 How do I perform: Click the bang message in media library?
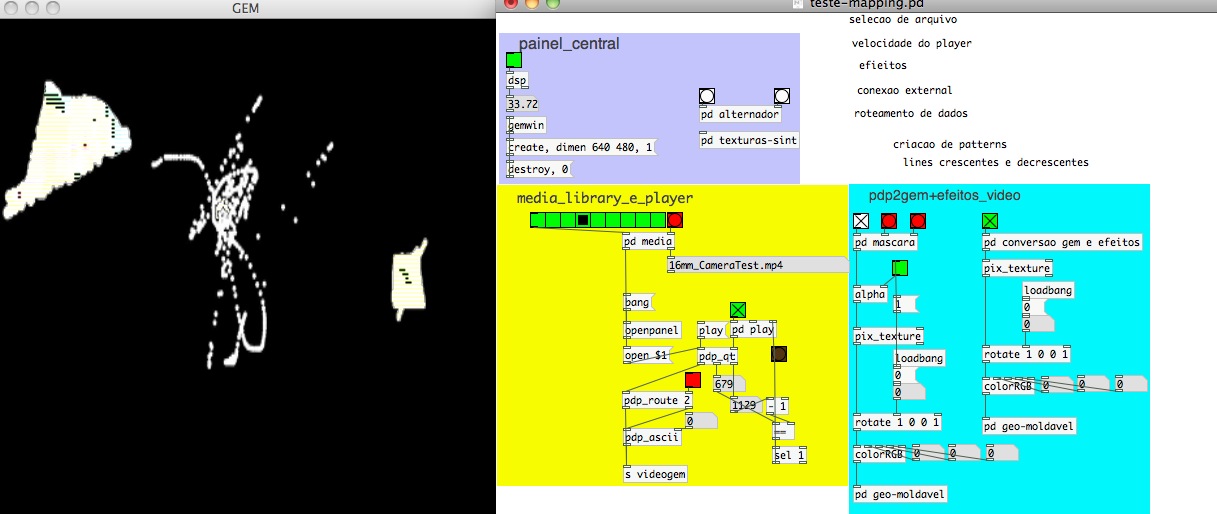637,302
